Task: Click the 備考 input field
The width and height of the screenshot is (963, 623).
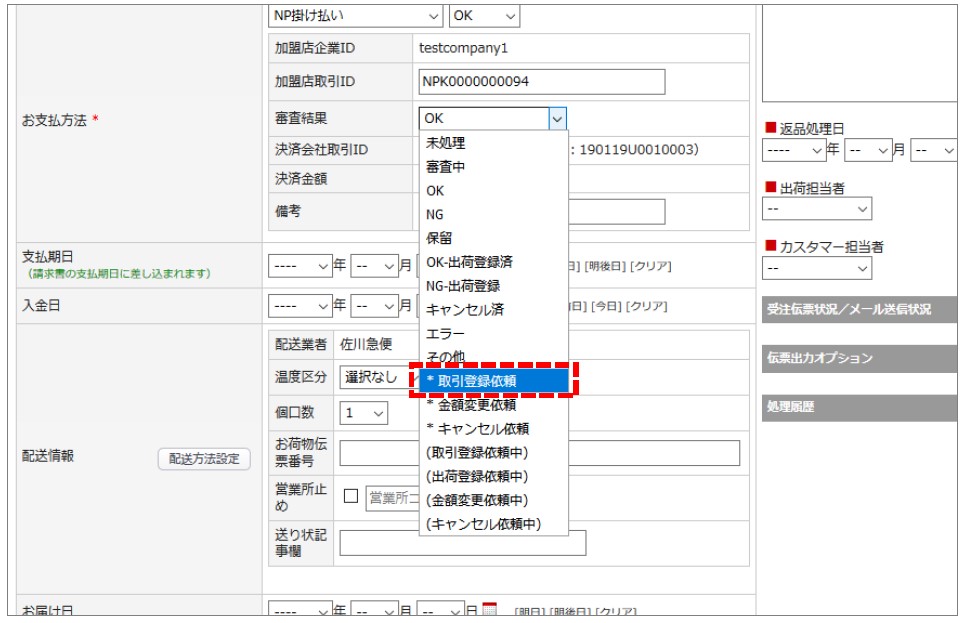Action: point(617,211)
